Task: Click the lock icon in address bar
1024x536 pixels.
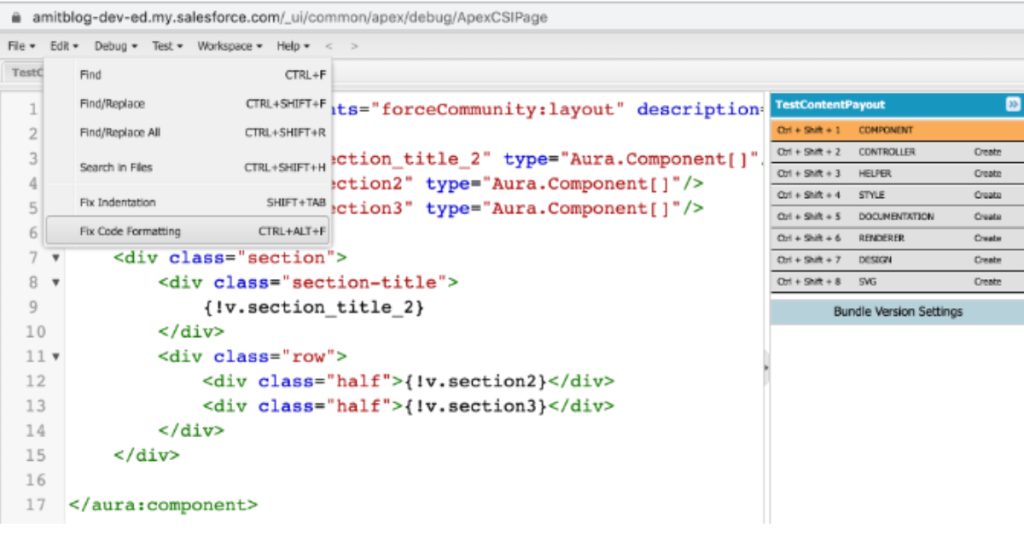Action: 15,17
